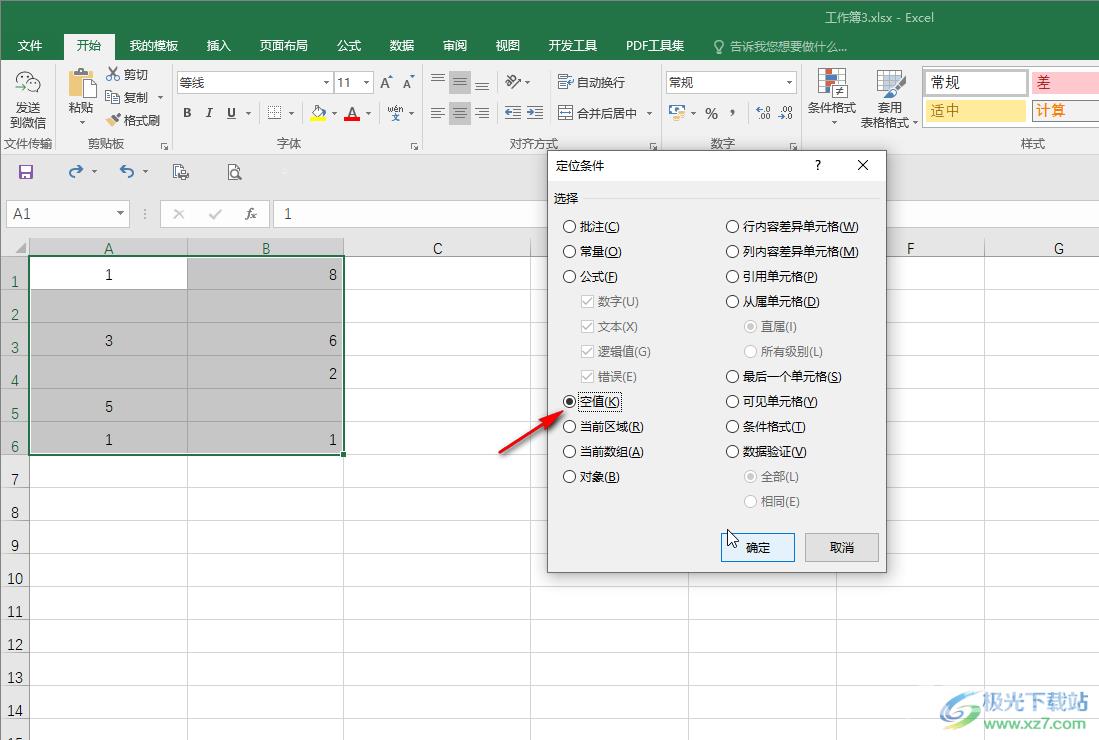Image resolution: width=1099 pixels, height=740 pixels.
Task: Select the 批注(C) radio option
Action: click(x=592, y=226)
